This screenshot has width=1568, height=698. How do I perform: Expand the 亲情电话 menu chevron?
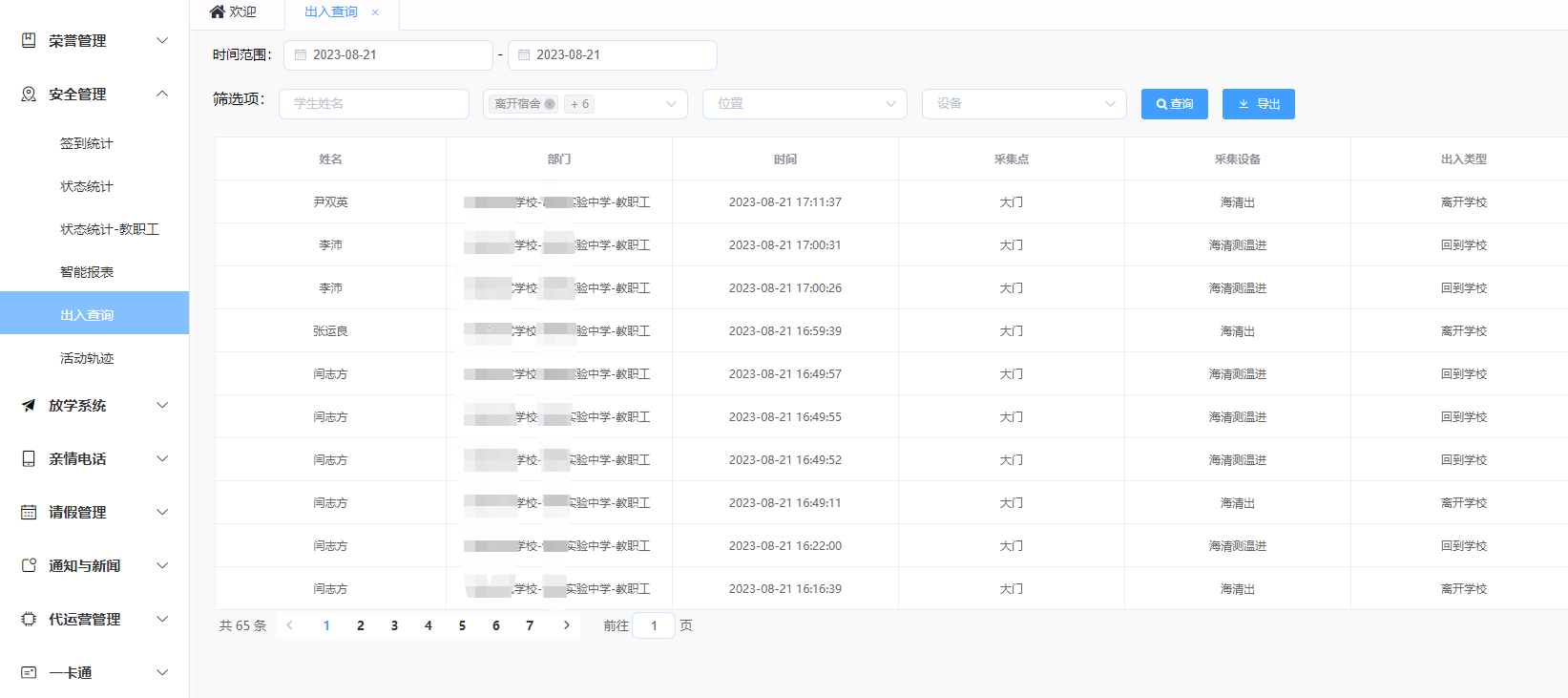[162, 458]
